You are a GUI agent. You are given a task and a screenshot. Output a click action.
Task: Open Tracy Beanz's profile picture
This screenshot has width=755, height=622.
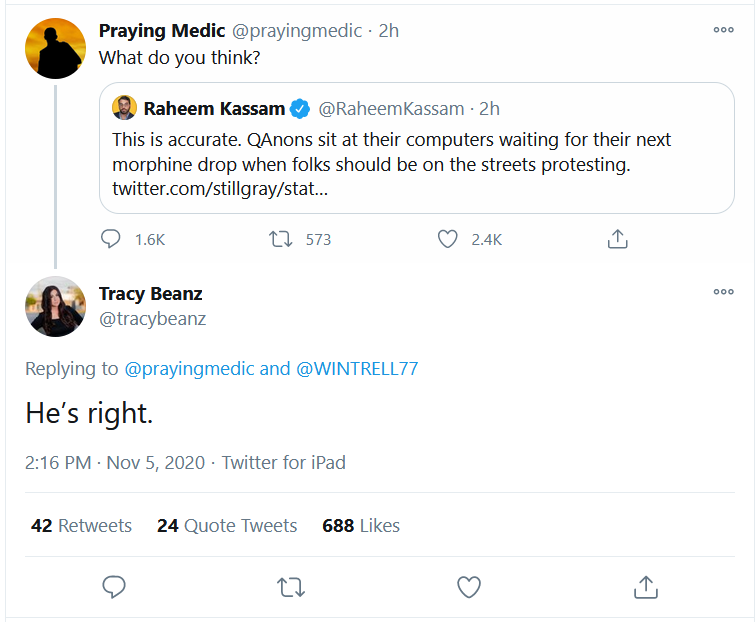click(55, 306)
